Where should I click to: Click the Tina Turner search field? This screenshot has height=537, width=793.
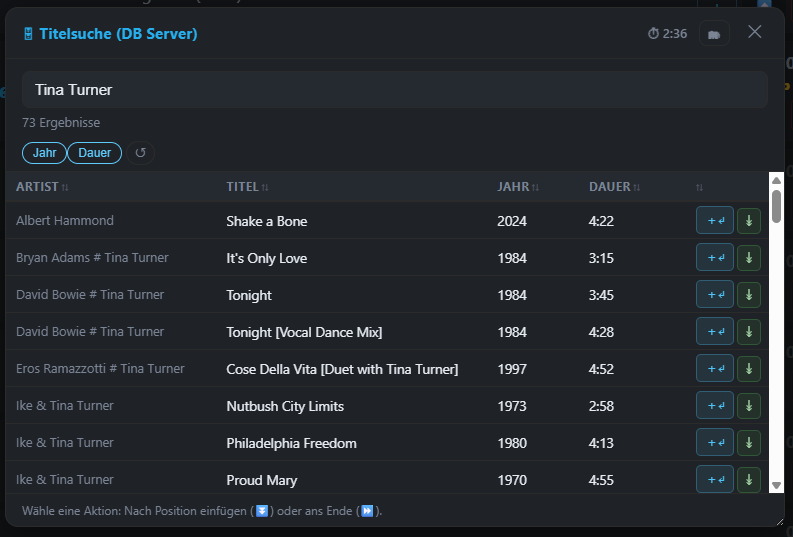tap(394, 90)
